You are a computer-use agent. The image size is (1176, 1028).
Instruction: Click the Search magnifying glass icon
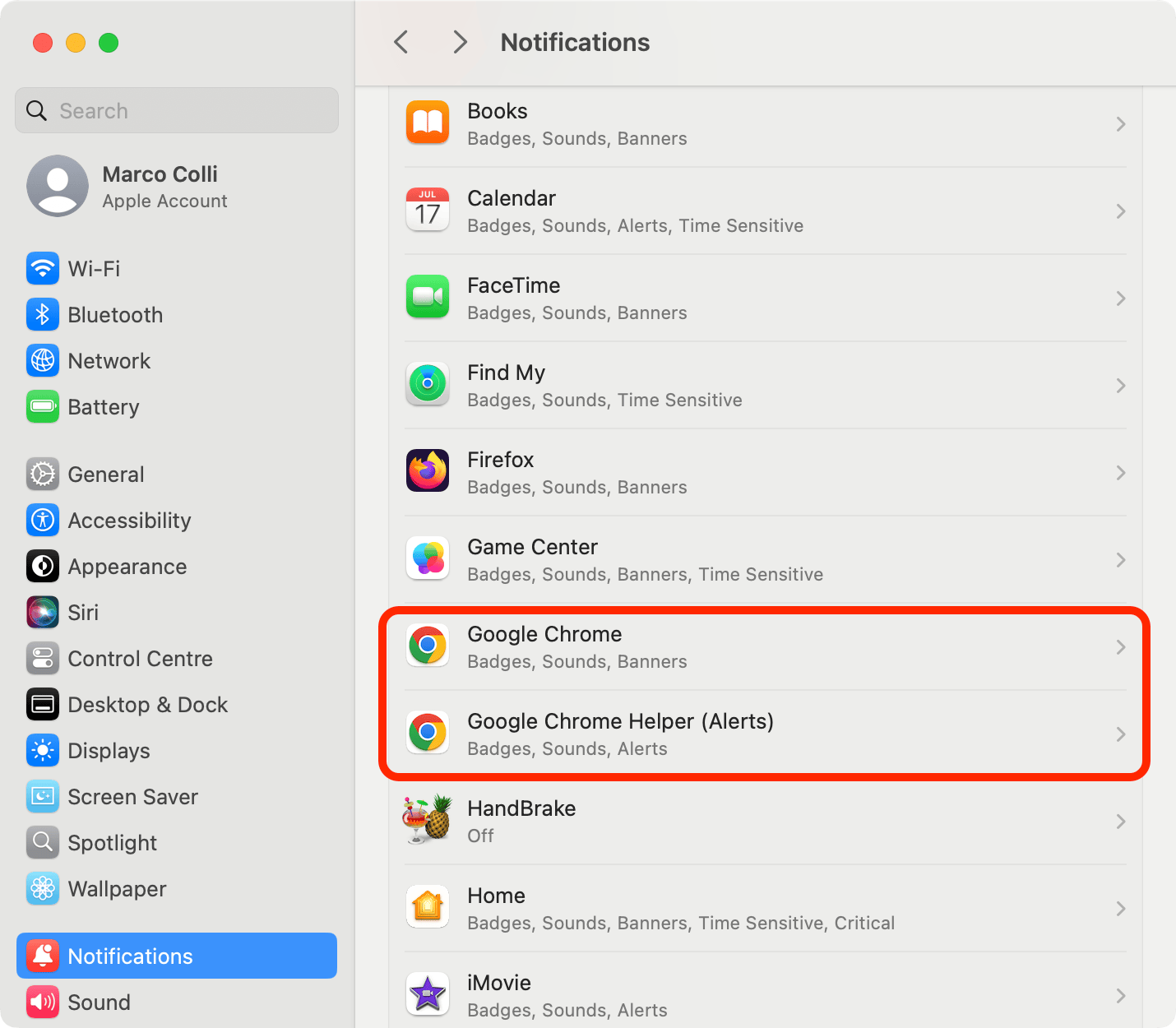[x=36, y=110]
